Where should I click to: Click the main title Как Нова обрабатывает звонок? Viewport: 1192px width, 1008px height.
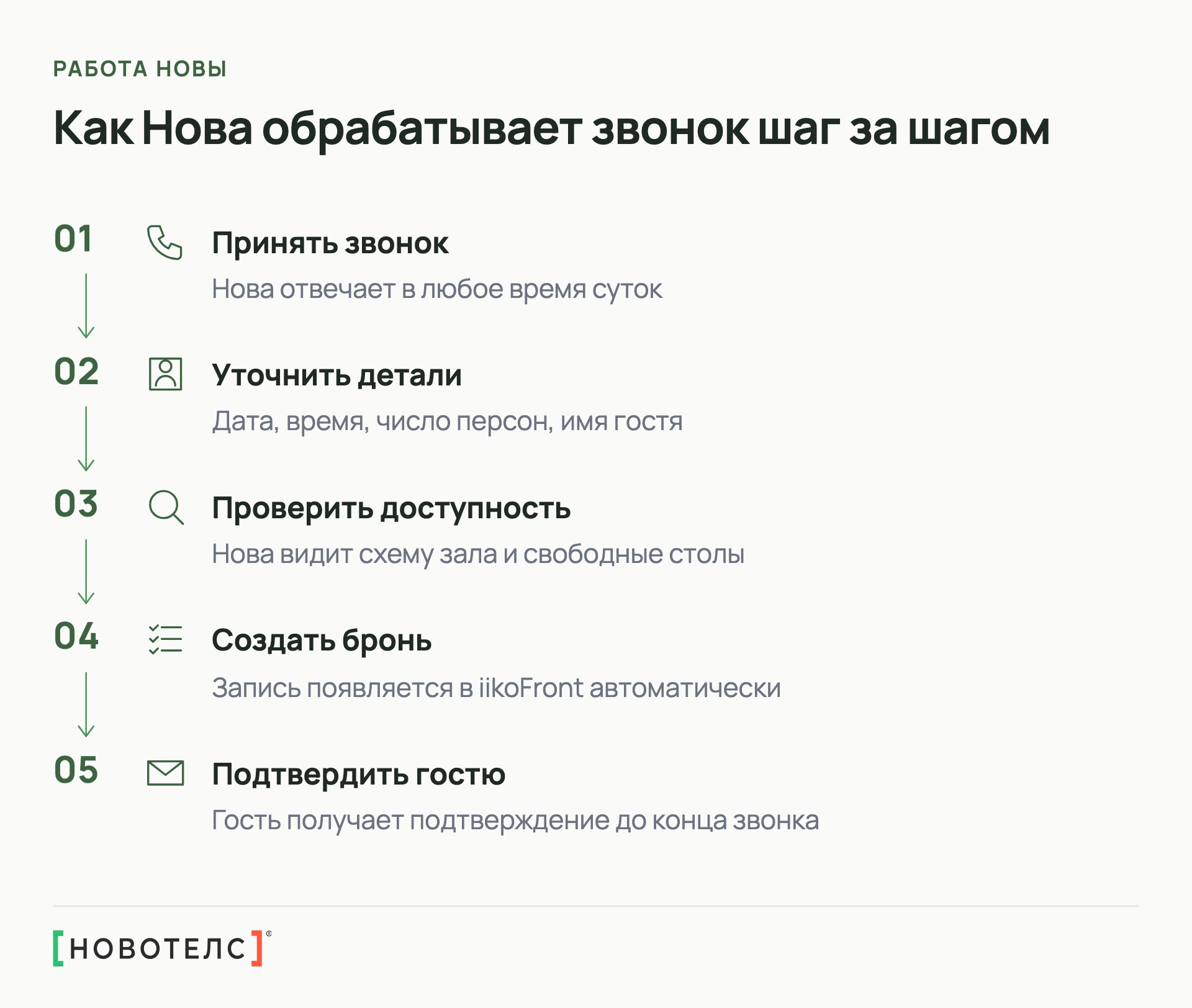click(552, 129)
